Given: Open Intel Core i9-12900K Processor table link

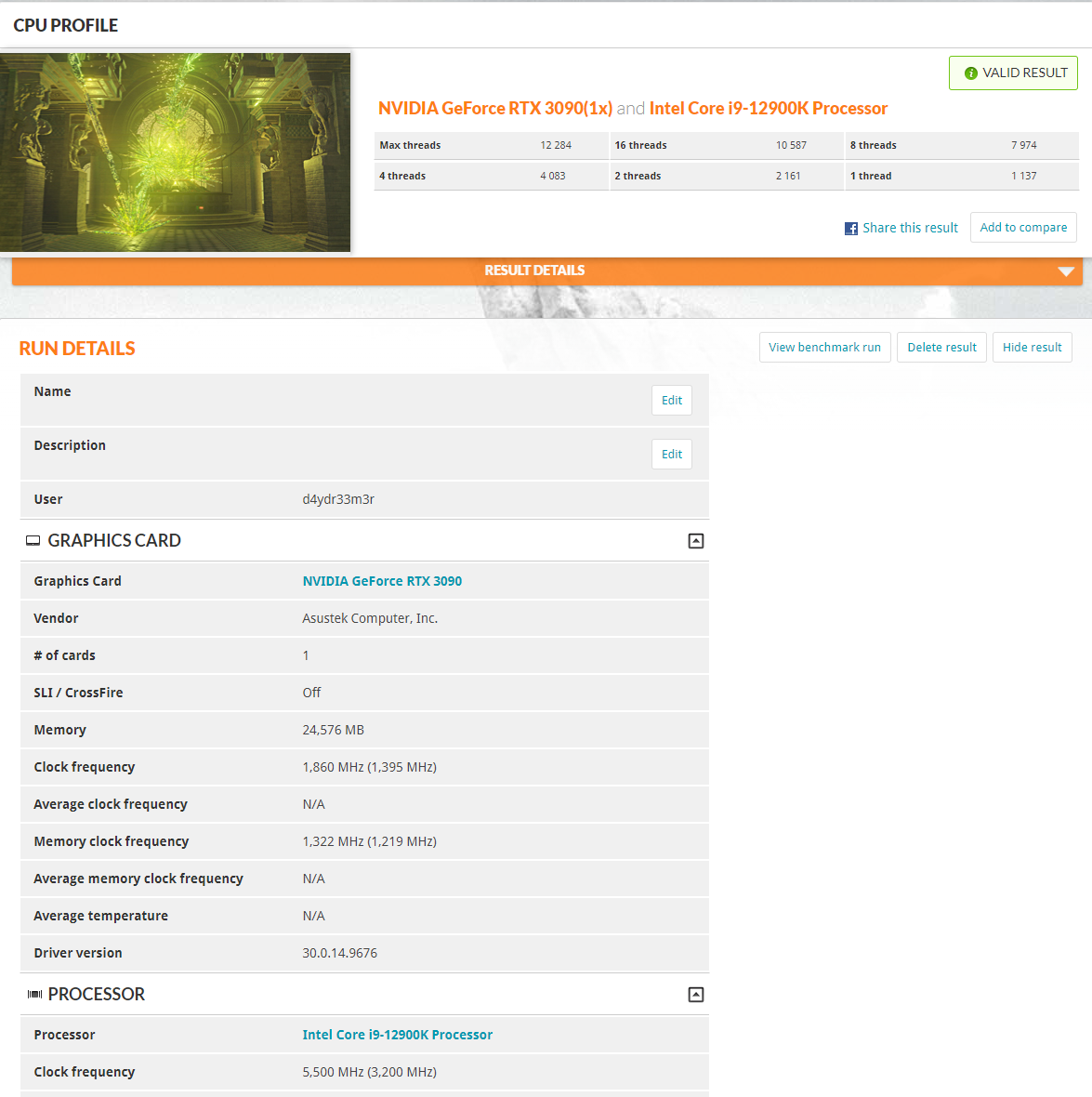Looking at the screenshot, I should pos(398,1035).
